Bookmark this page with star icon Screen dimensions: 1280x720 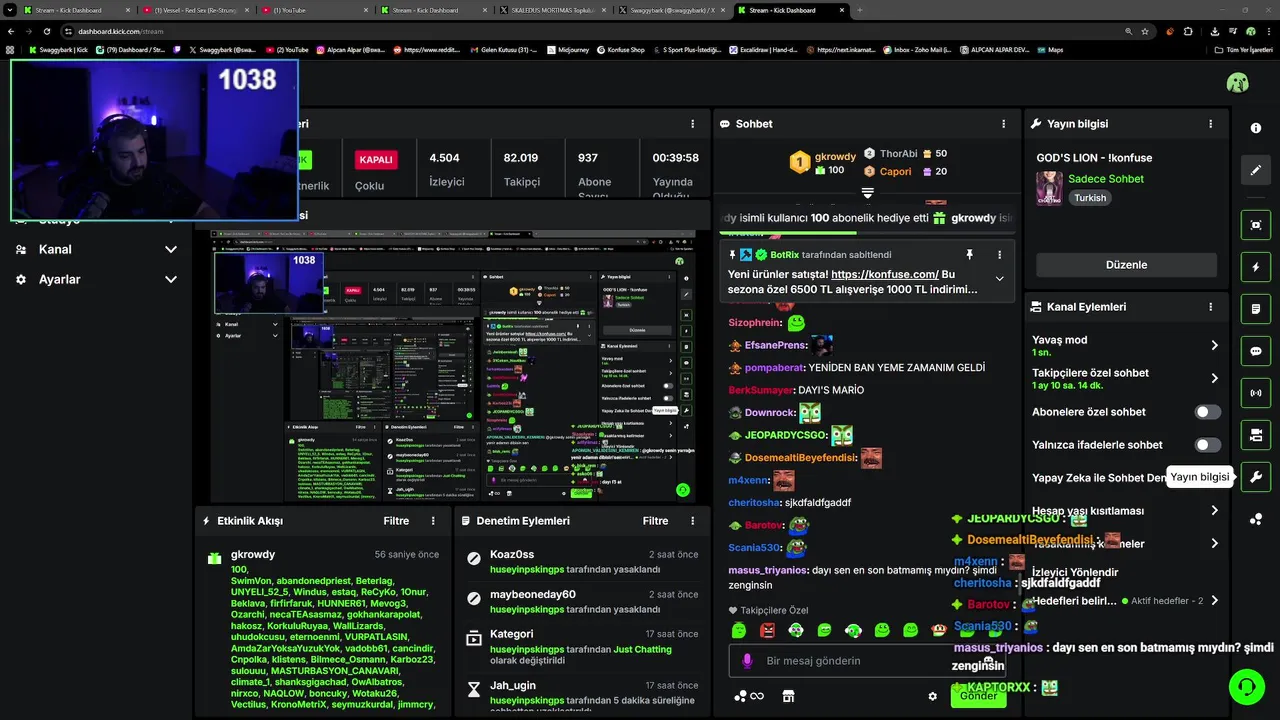(1145, 31)
